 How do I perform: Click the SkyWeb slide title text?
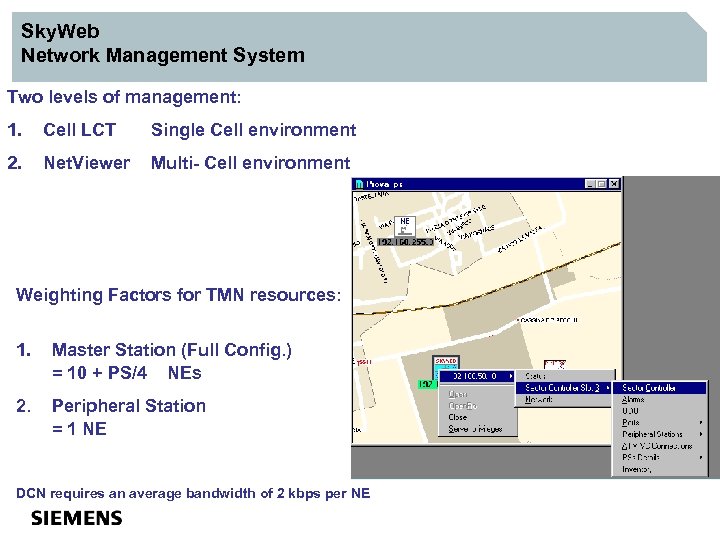point(60,31)
